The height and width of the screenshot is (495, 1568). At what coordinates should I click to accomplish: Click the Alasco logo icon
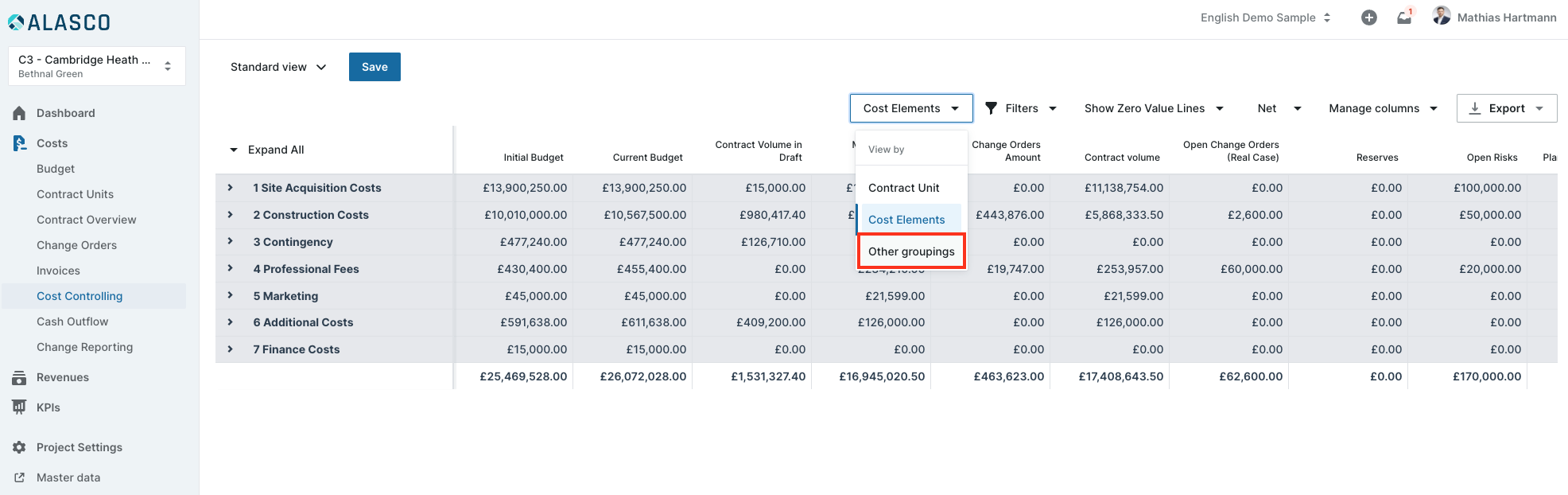point(16,22)
